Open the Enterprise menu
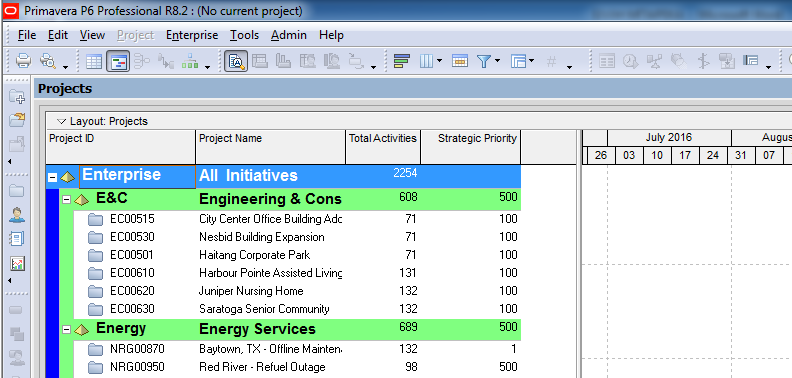The height and width of the screenshot is (378, 792). tap(192, 35)
